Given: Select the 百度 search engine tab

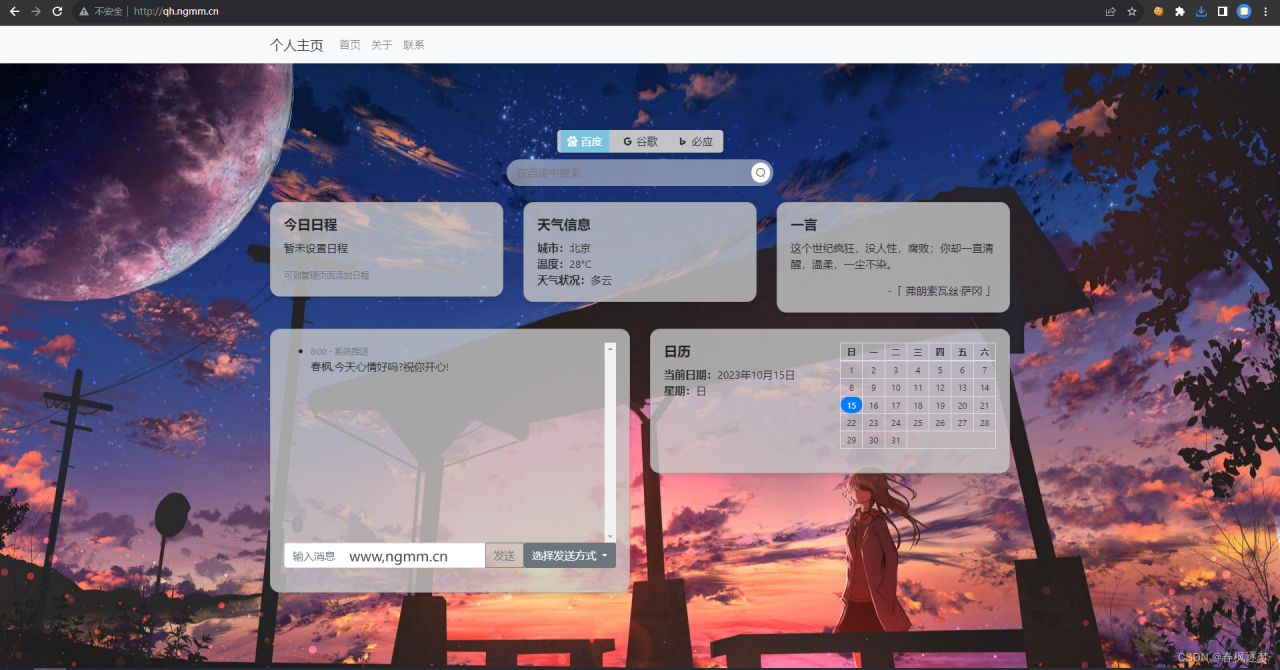Looking at the screenshot, I should coord(584,142).
